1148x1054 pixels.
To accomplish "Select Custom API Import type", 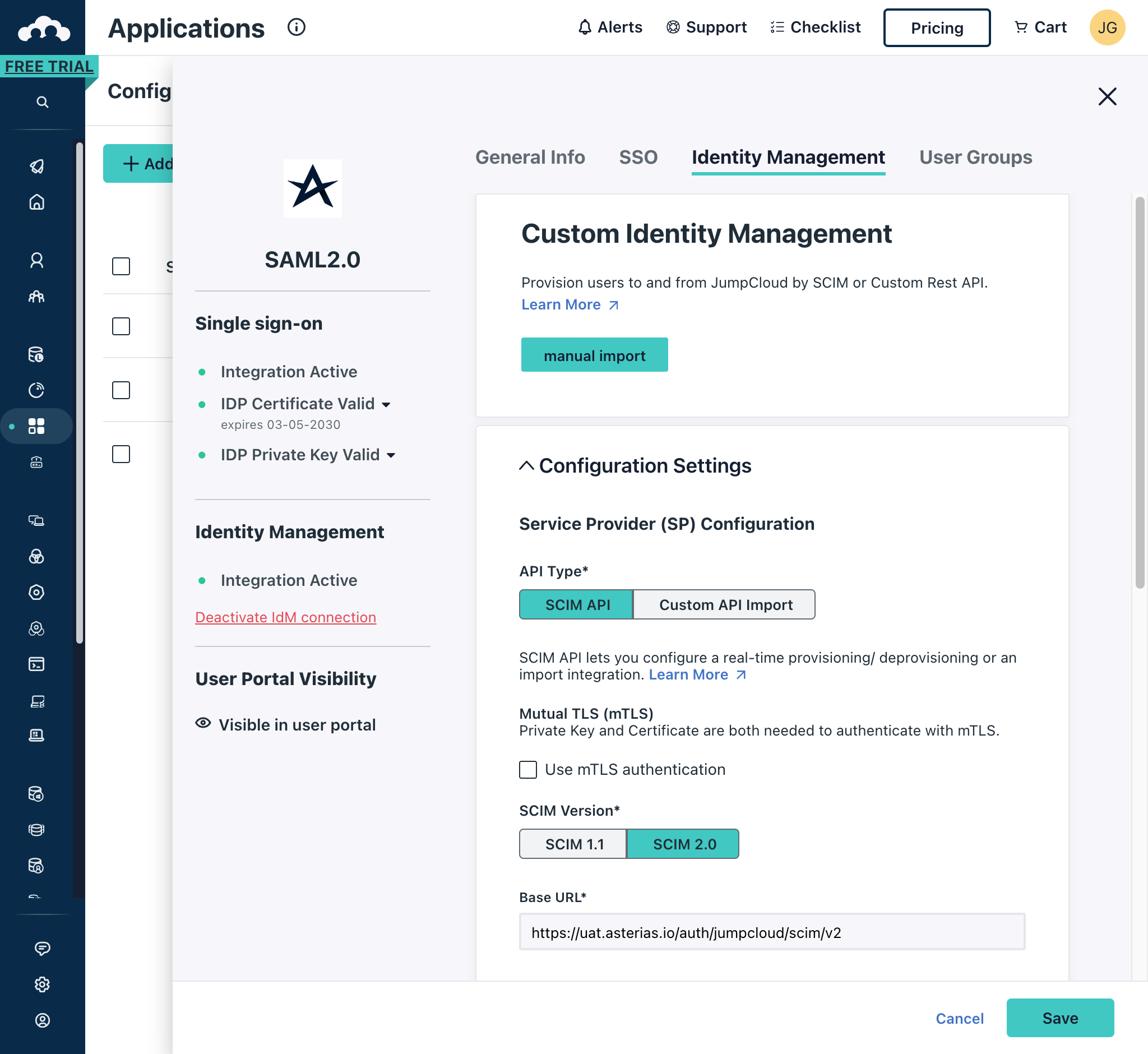I will click(725, 604).
